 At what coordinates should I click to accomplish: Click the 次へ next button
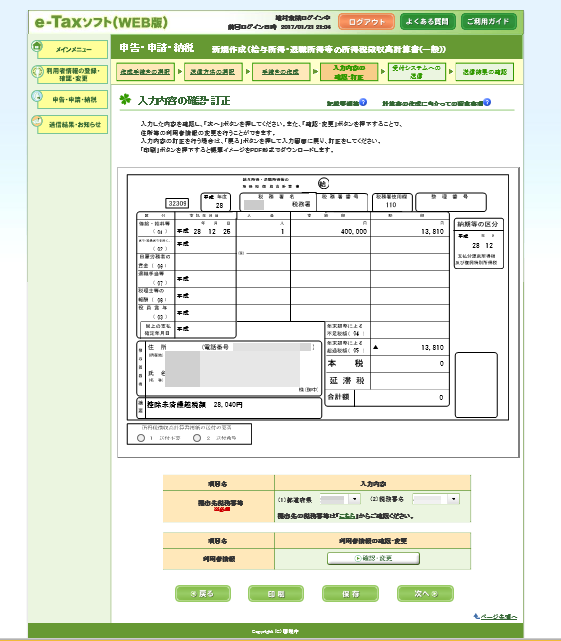click(425, 594)
